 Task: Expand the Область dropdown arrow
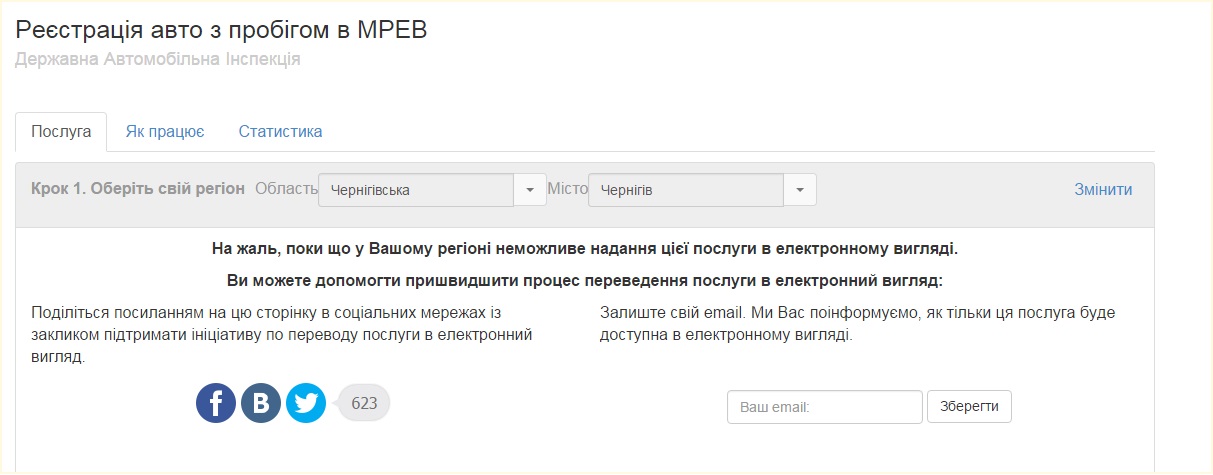click(x=530, y=190)
